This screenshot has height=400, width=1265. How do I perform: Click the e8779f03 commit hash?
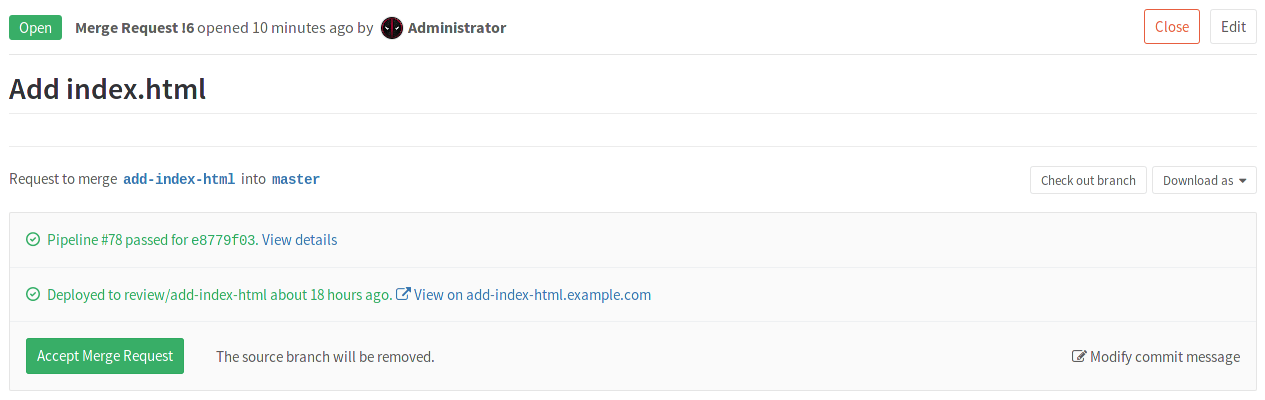coord(224,240)
